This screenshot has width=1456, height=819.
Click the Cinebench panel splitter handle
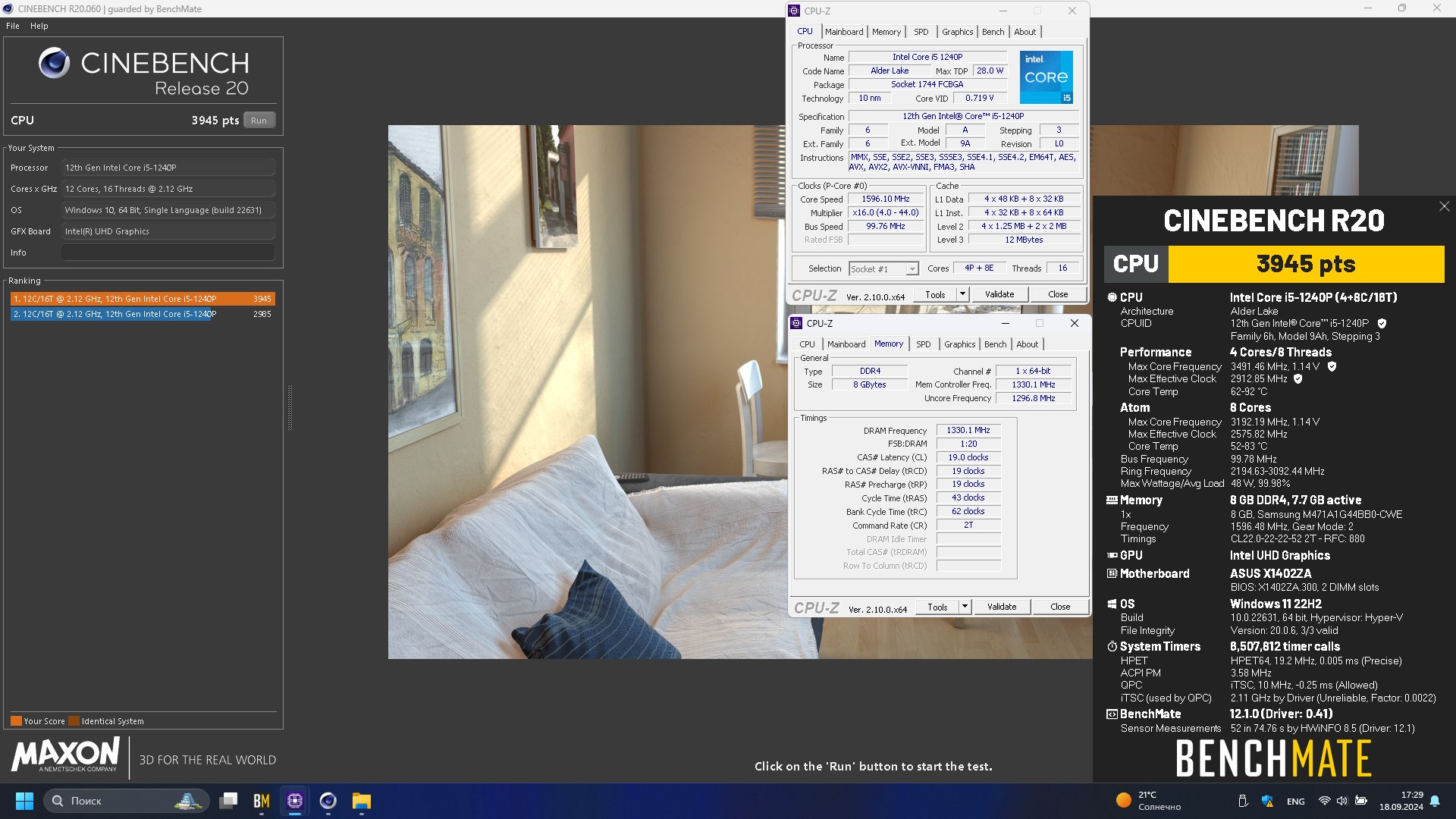click(290, 408)
